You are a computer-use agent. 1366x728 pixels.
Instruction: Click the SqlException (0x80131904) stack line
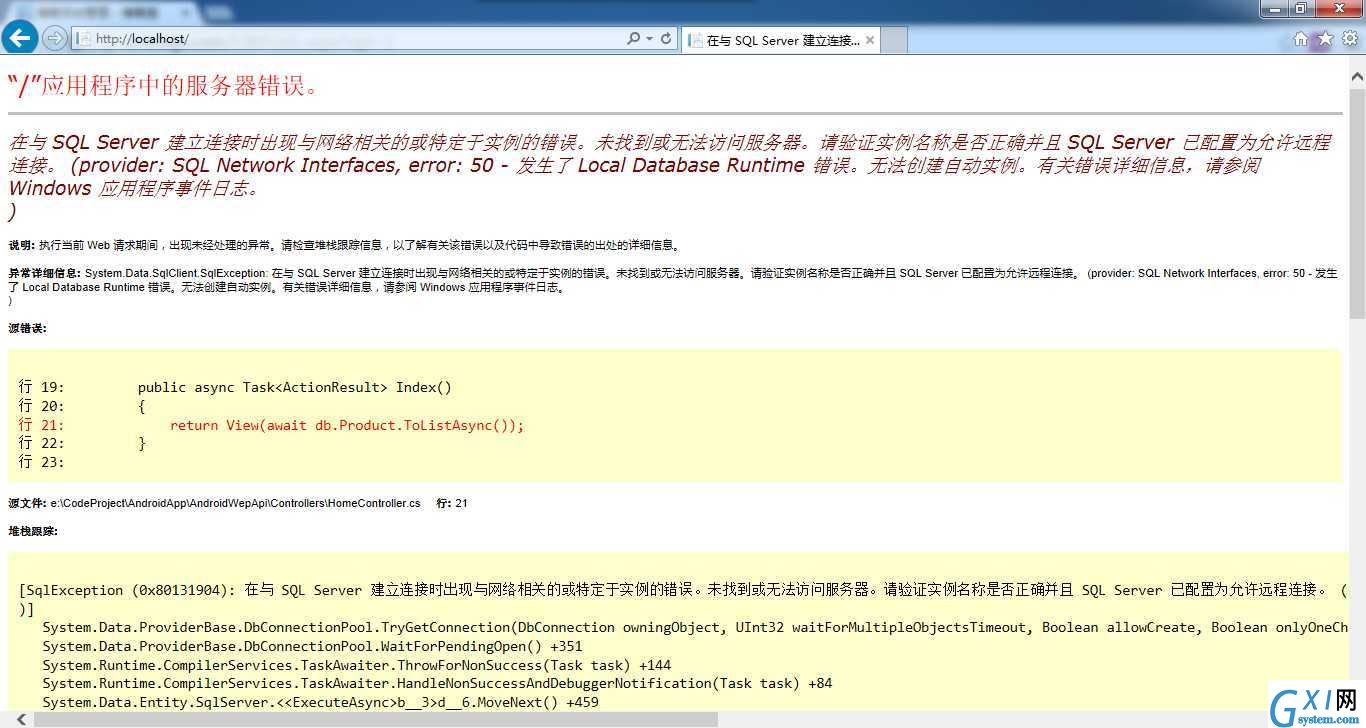click(683, 590)
